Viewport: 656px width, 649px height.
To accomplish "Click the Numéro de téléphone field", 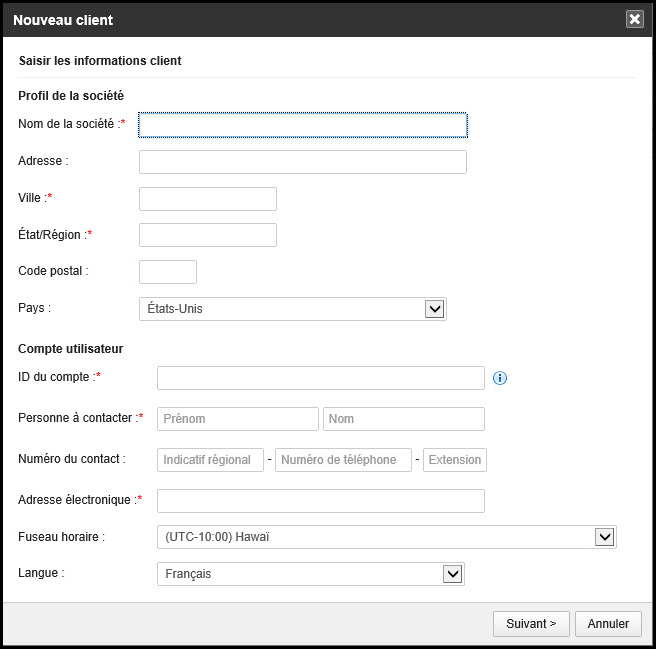I will pos(343,460).
